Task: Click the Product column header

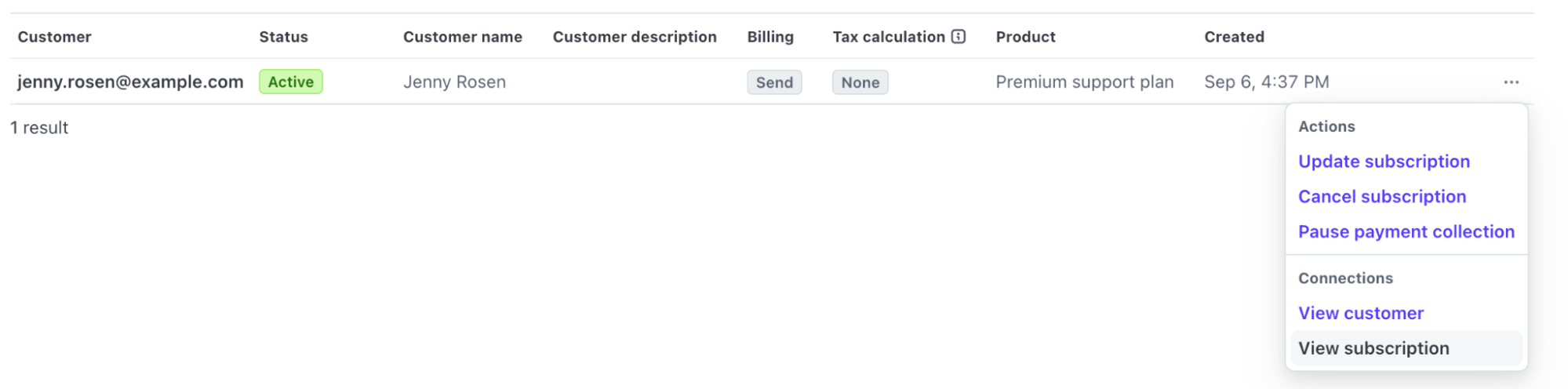Action: coord(1025,37)
